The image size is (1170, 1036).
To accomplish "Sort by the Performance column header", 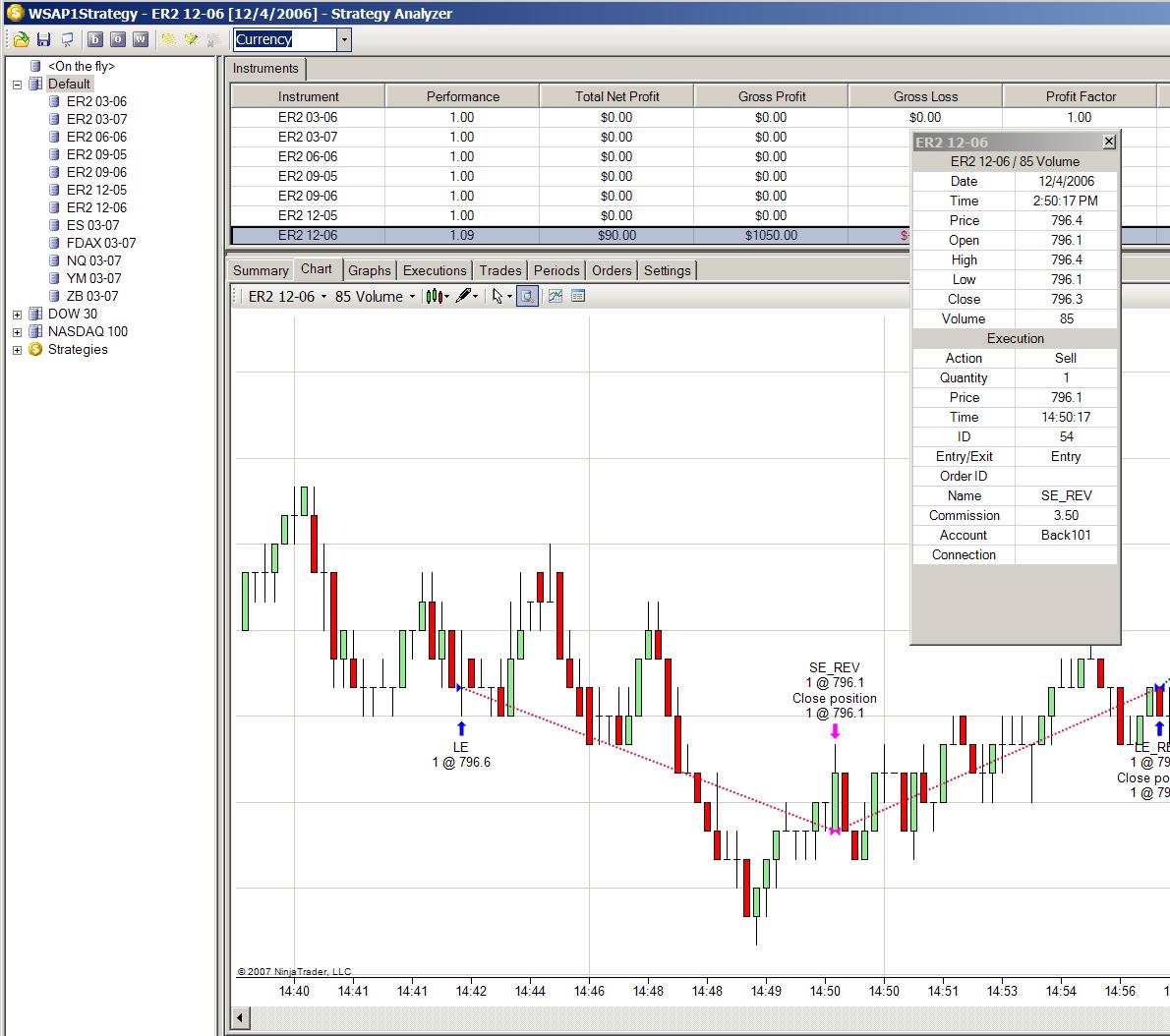I will [463, 97].
